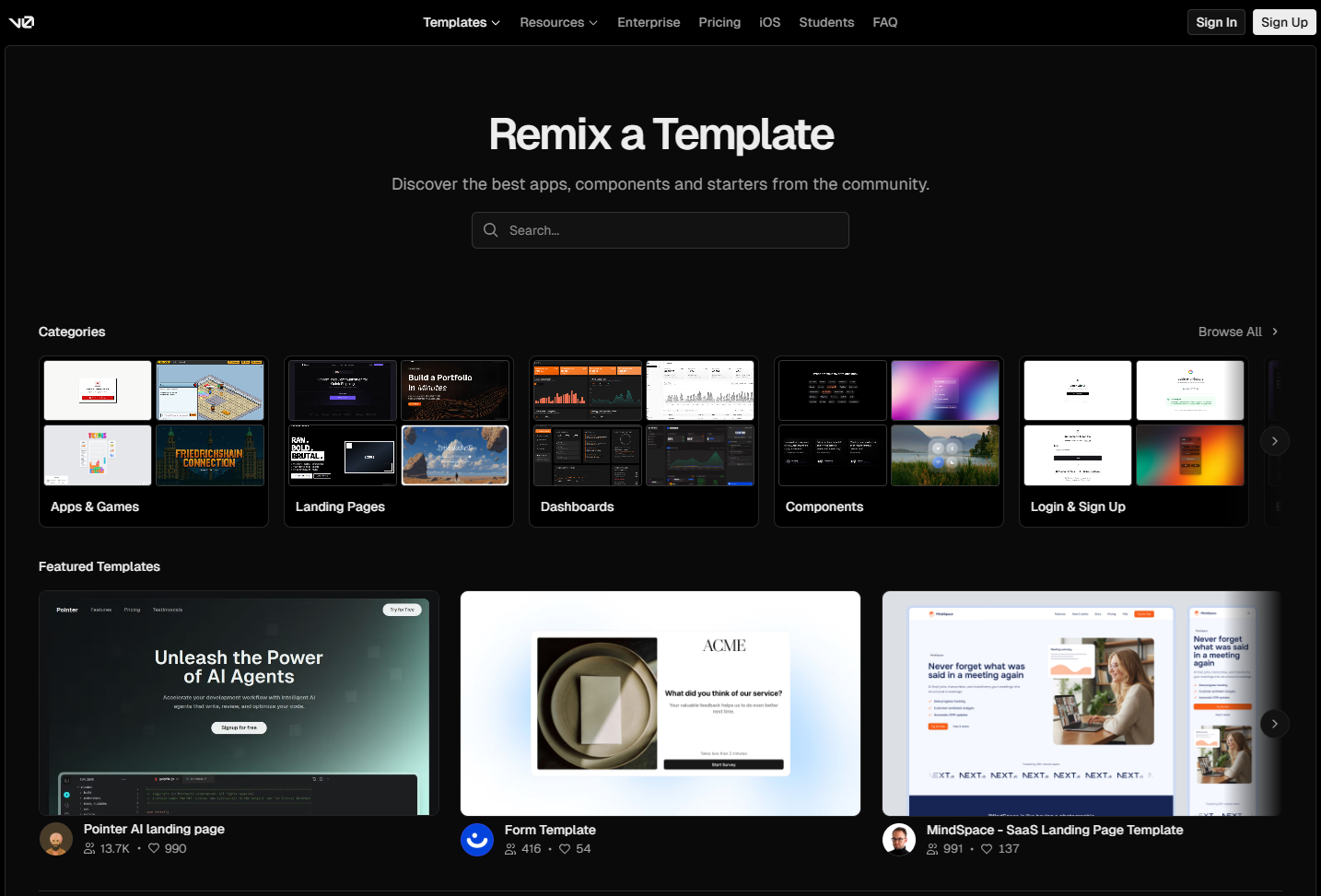The width and height of the screenshot is (1321, 896).
Task: Open the Pricing menu item
Action: click(x=719, y=22)
